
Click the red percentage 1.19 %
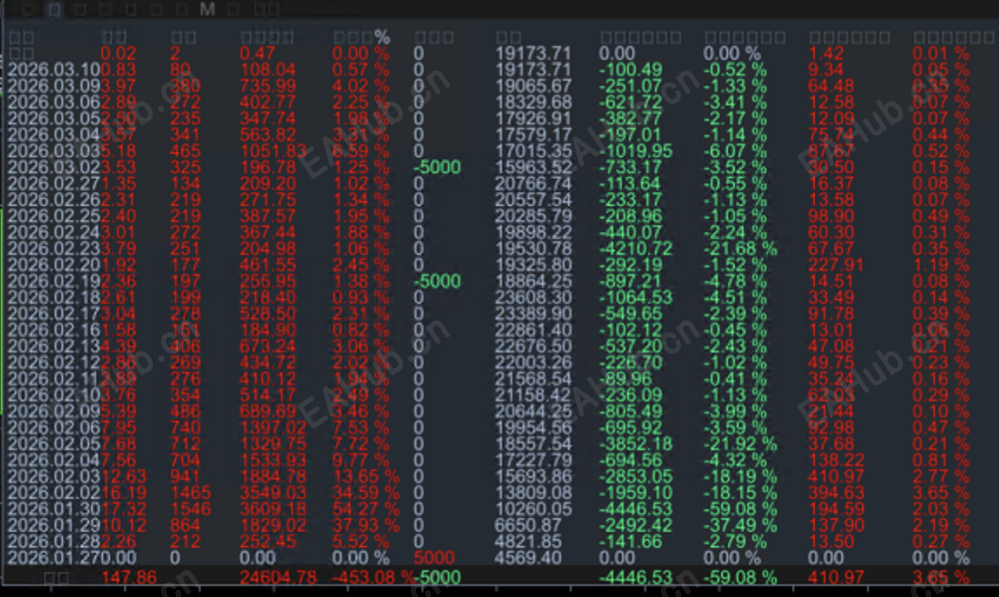940,264
